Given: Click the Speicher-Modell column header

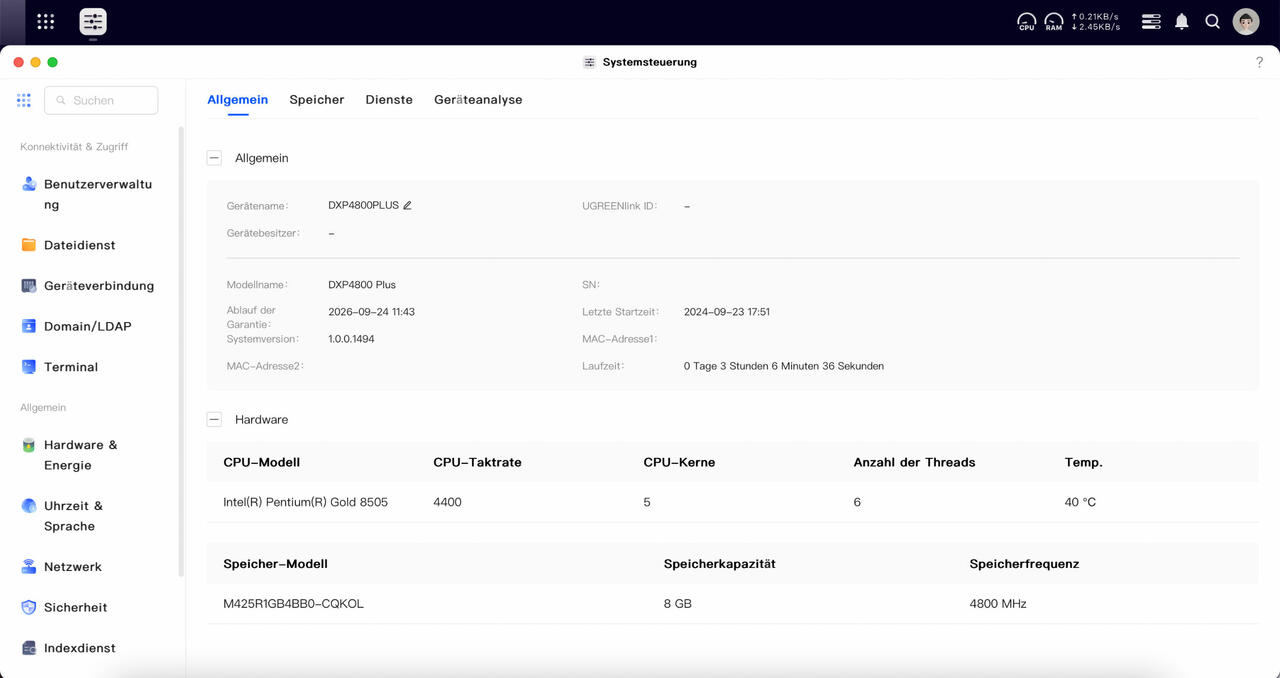Looking at the screenshot, I should click(x=275, y=564).
